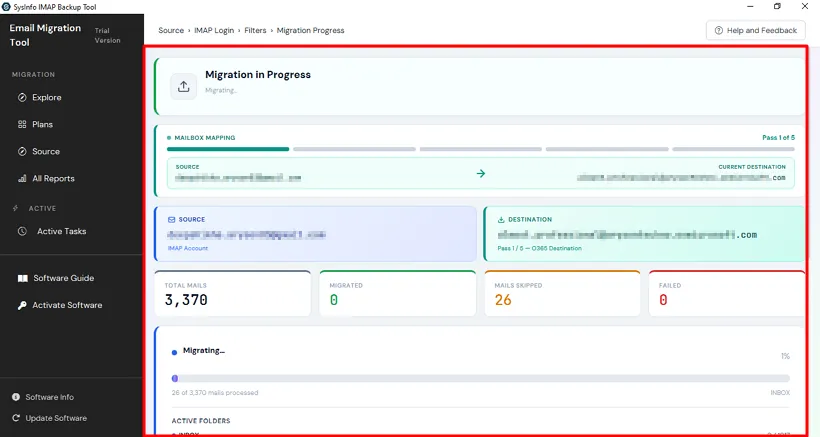
Task: Click the 'Trial Version' label
Action: pos(107,36)
